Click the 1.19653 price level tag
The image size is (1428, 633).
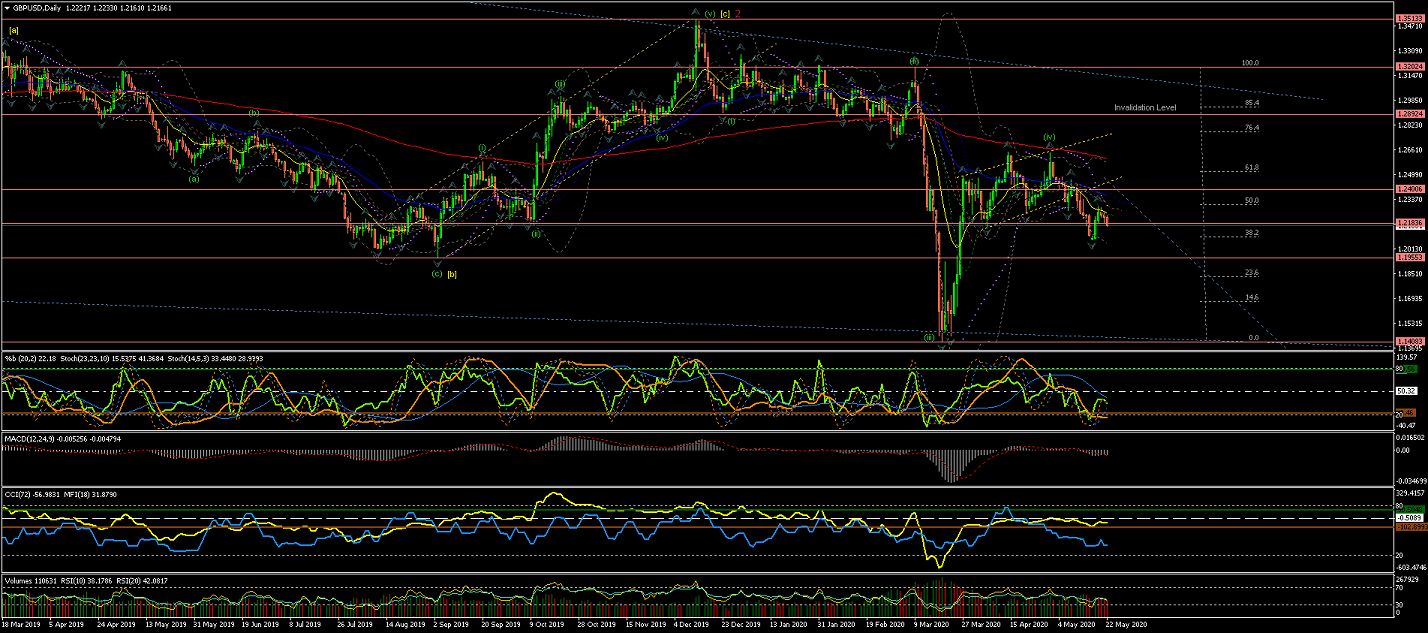coord(1409,257)
